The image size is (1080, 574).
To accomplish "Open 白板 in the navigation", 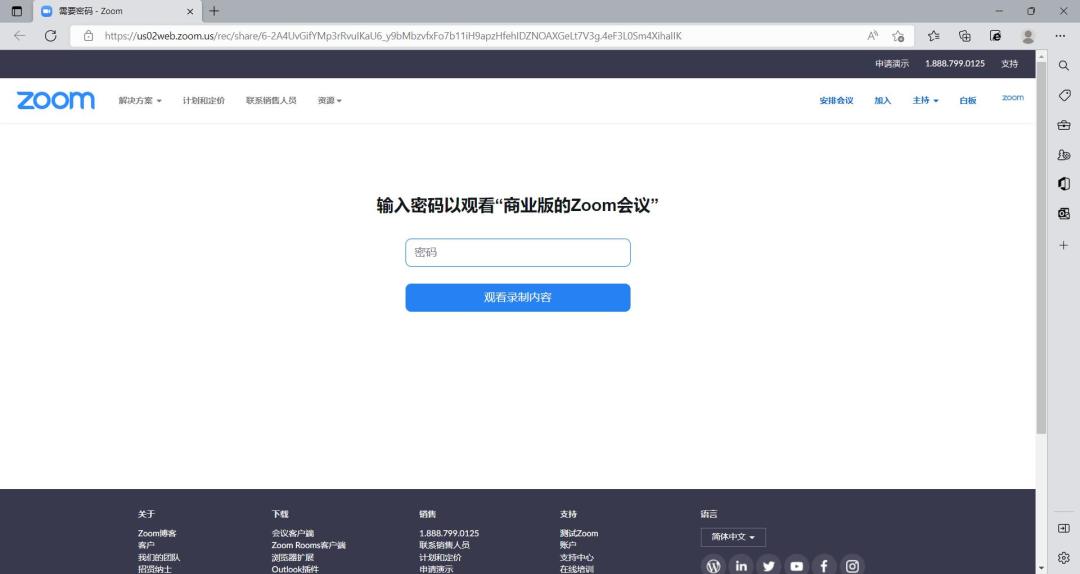I will point(968,101).
